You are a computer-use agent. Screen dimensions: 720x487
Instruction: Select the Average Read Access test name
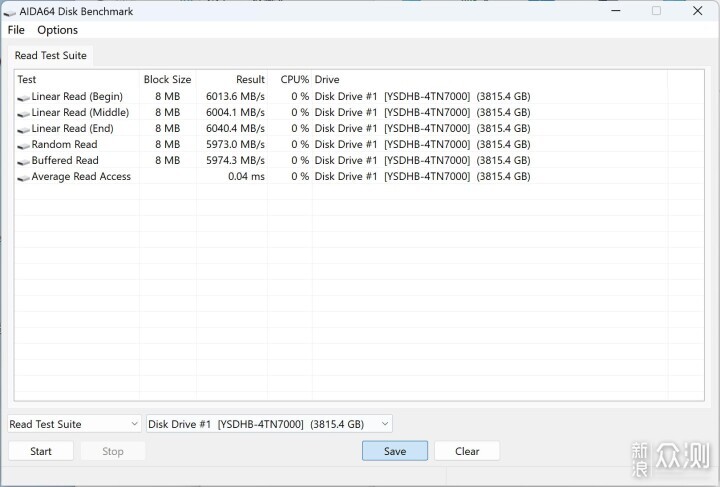pyautogui.click(x=81, y=177)
